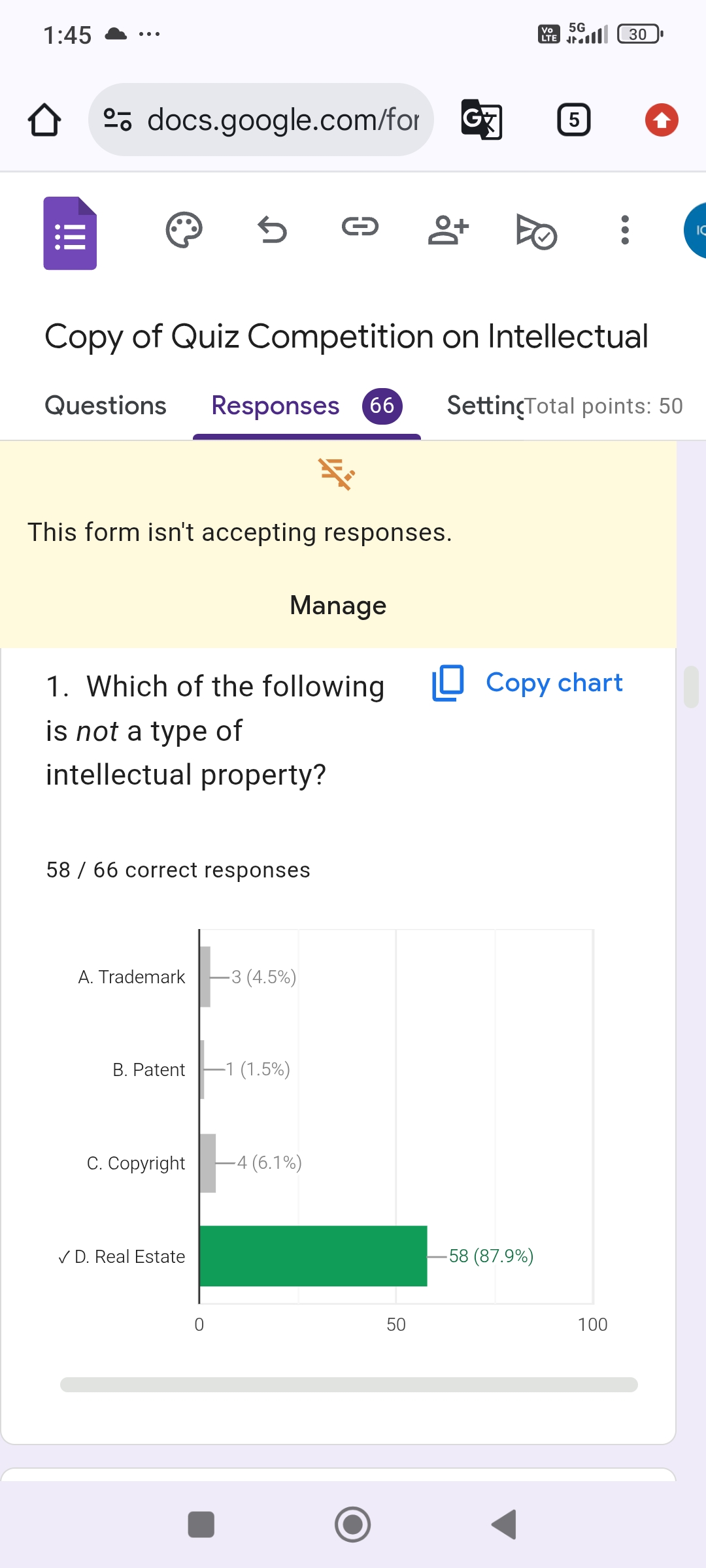Click the undo arrow icon
Screen dimensions: 706x1568
pos(272,230)
